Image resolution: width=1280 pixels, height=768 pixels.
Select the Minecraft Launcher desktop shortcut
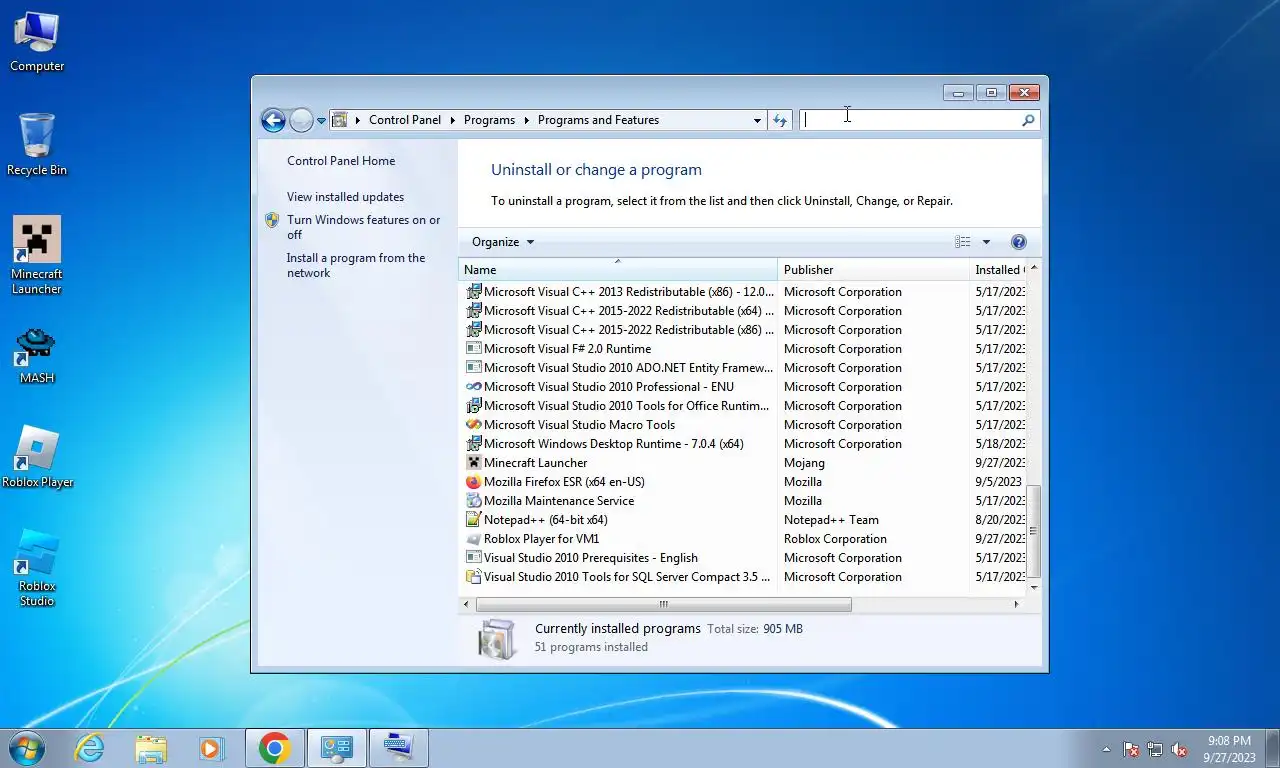pos(37,256)
